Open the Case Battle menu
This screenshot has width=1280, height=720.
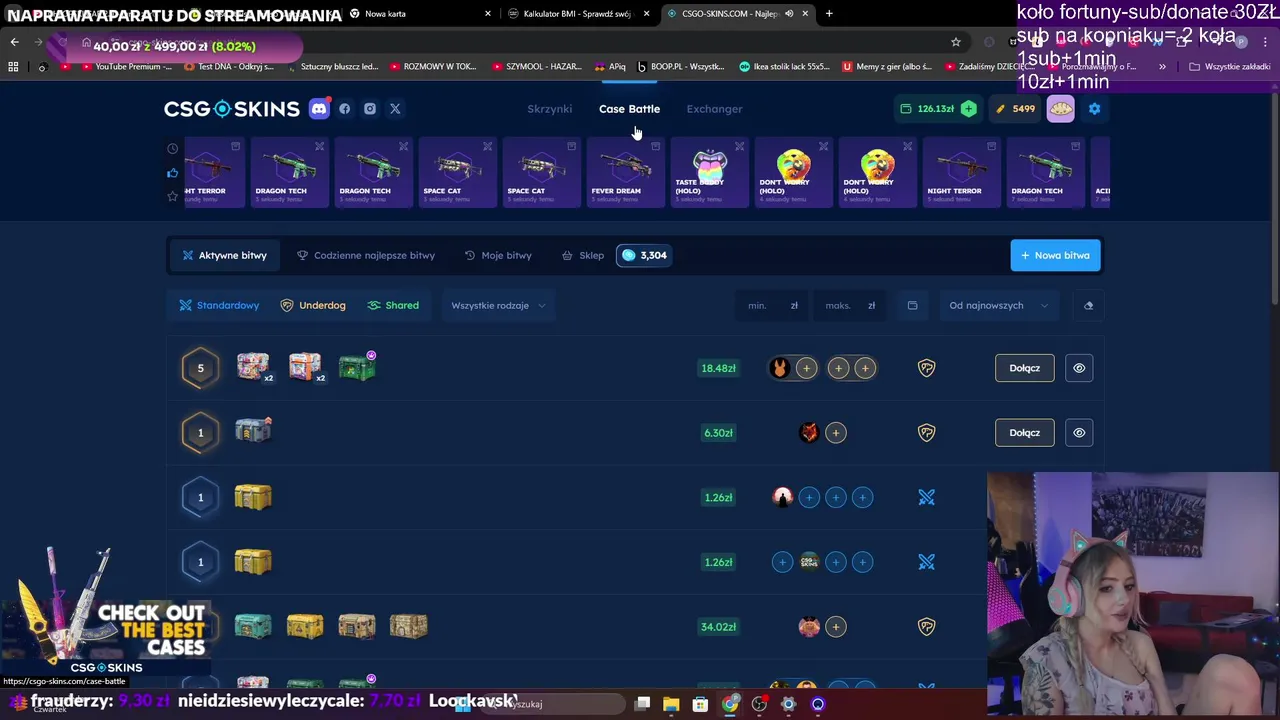pyautogui.click(x=629, y=109)
